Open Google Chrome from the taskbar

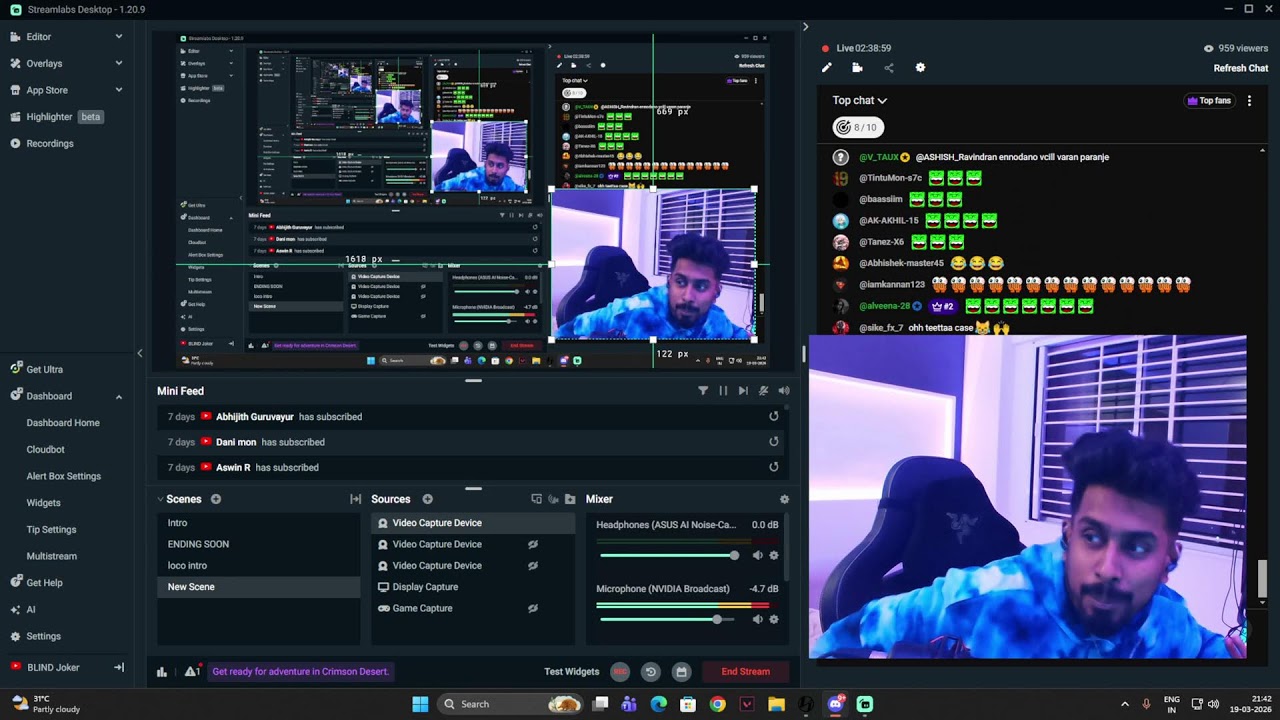click(717, 704)
